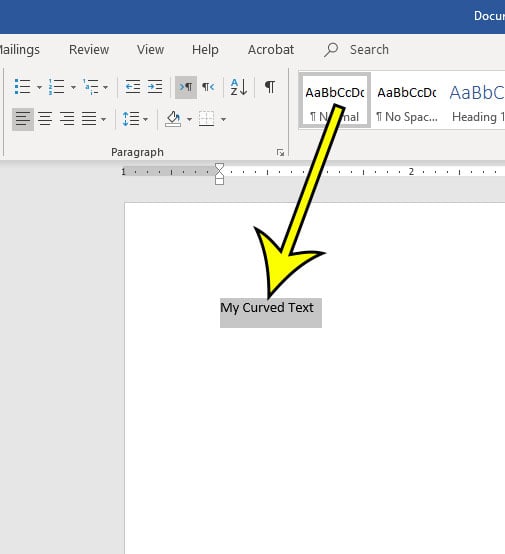Screen dimensions: 505x554
Task: Click the Sort A-Z icon
Action: (239, 87)
